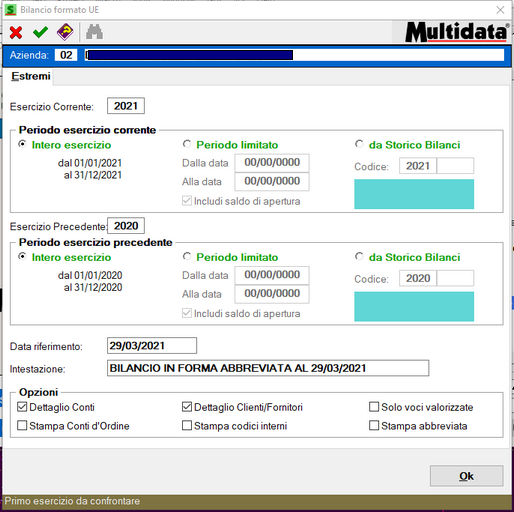Click the green checkmark confirm icon
514x512 pixels.
click(x=41, y=32)
